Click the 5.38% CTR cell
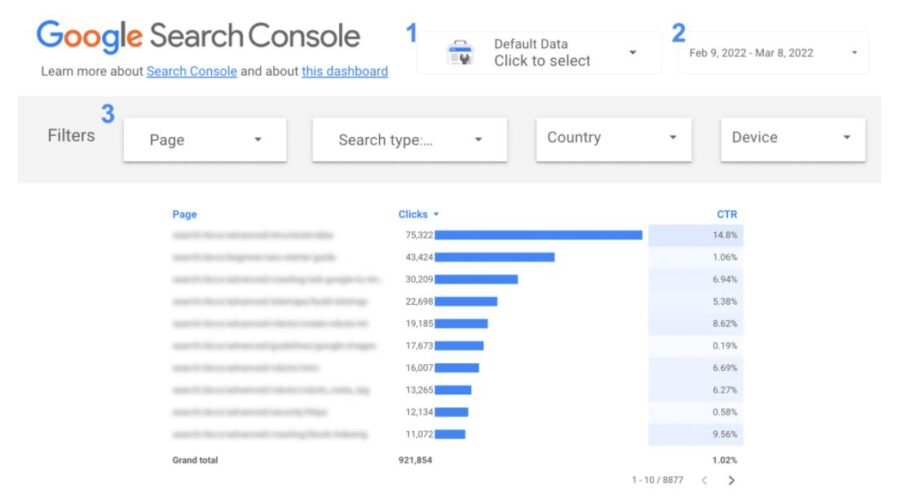Viewport: 900px width, 497px height. coord(696,301)
